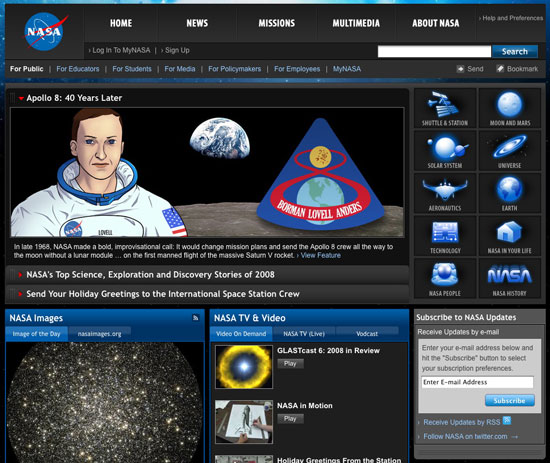This screenshot has height=463, width=550.
Task: Open the For Students section
Action: point(132,69)
